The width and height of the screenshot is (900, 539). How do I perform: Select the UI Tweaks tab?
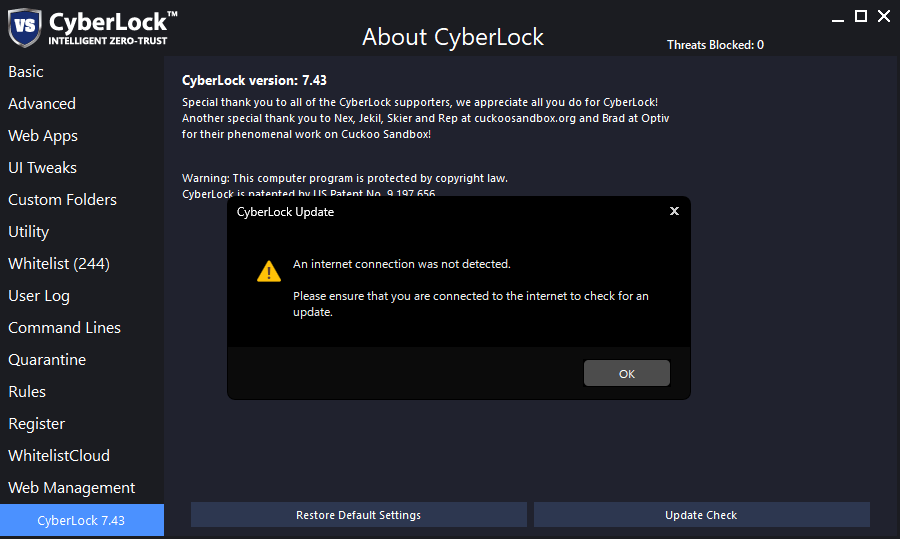[x=42, y=168]
